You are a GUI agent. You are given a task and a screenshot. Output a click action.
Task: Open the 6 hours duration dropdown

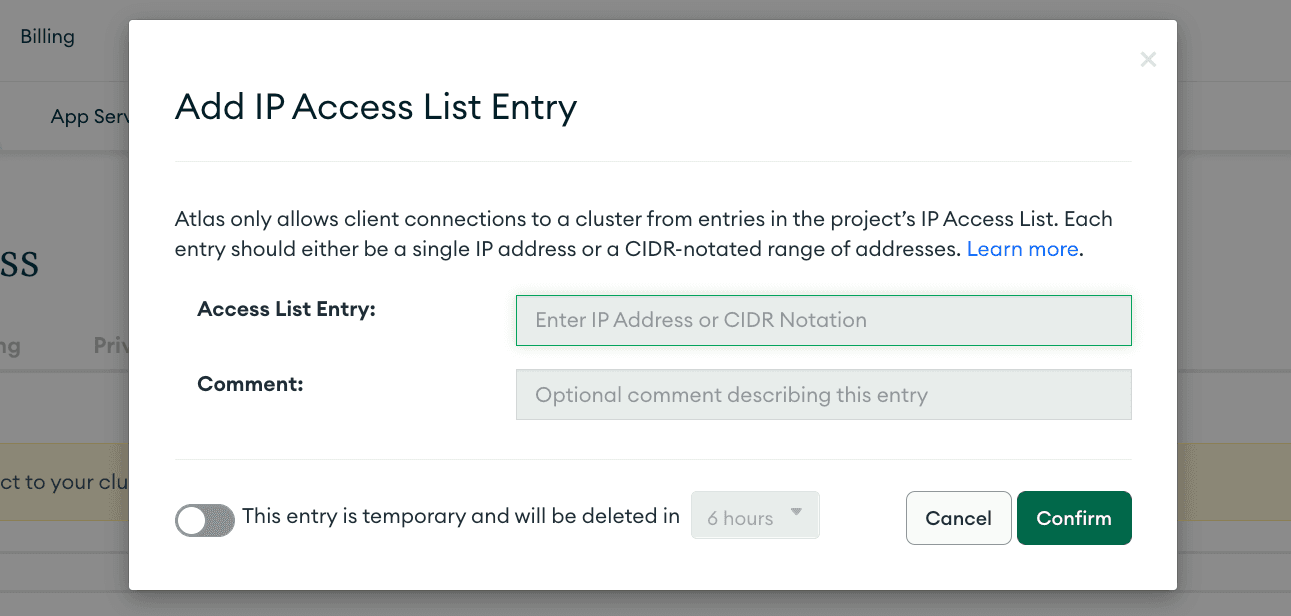[x=754, y=516]
